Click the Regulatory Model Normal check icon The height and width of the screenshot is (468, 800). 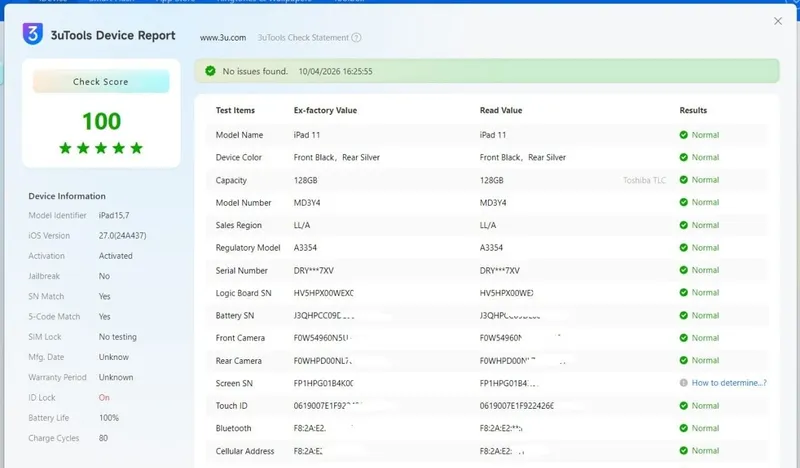click(x=684, y=248)
